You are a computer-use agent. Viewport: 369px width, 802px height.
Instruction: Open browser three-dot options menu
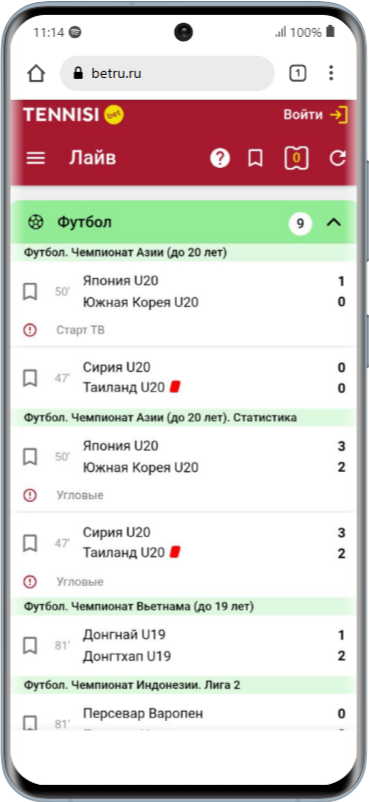pos(331,73)
